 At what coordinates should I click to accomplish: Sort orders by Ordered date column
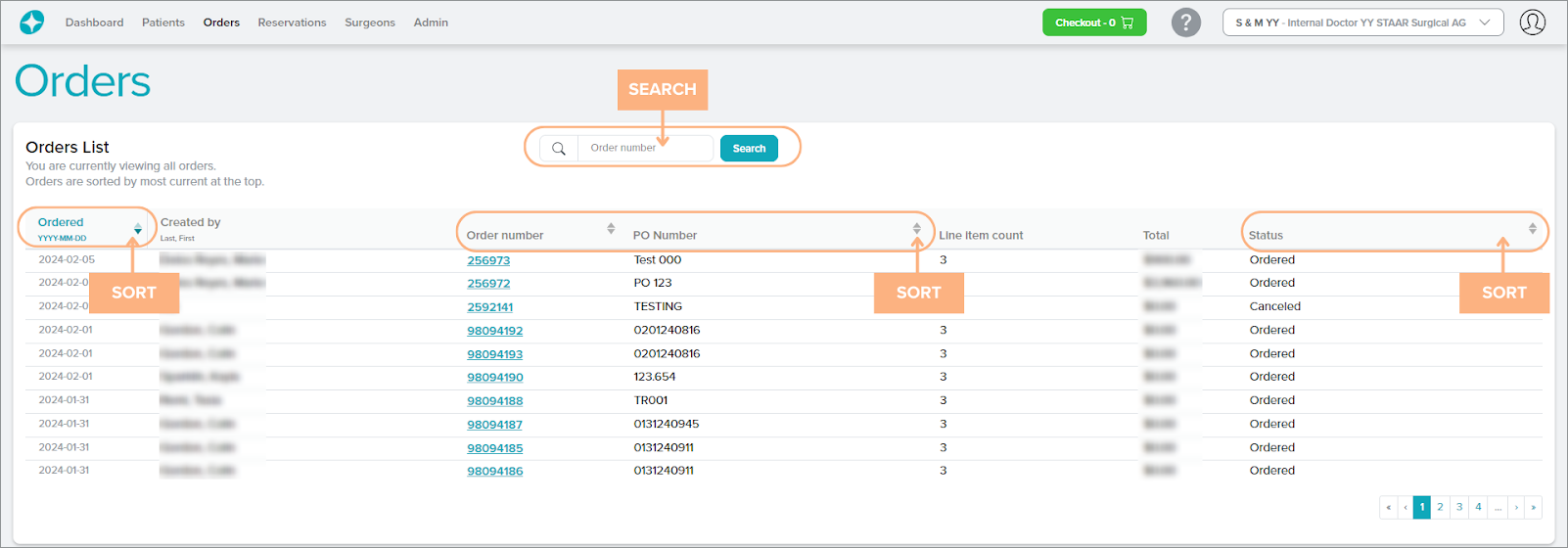[138, 229]
